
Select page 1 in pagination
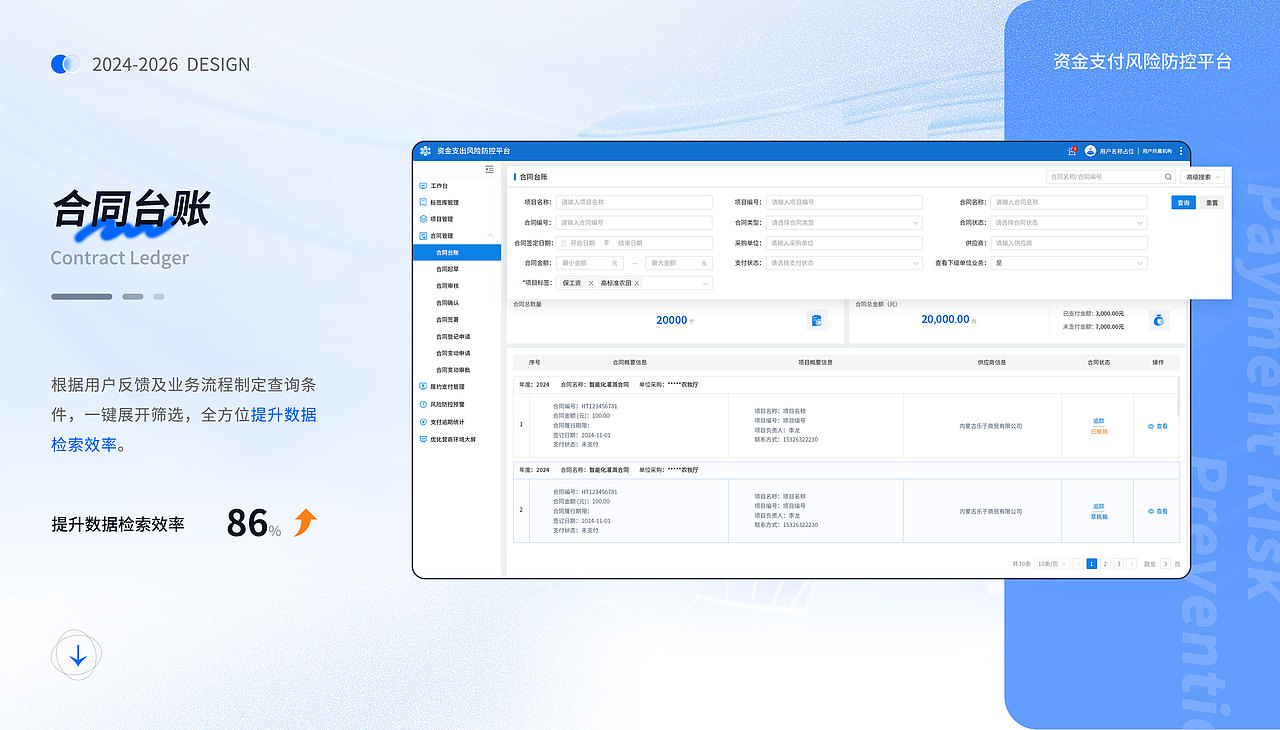click(x=1092, y=564)
